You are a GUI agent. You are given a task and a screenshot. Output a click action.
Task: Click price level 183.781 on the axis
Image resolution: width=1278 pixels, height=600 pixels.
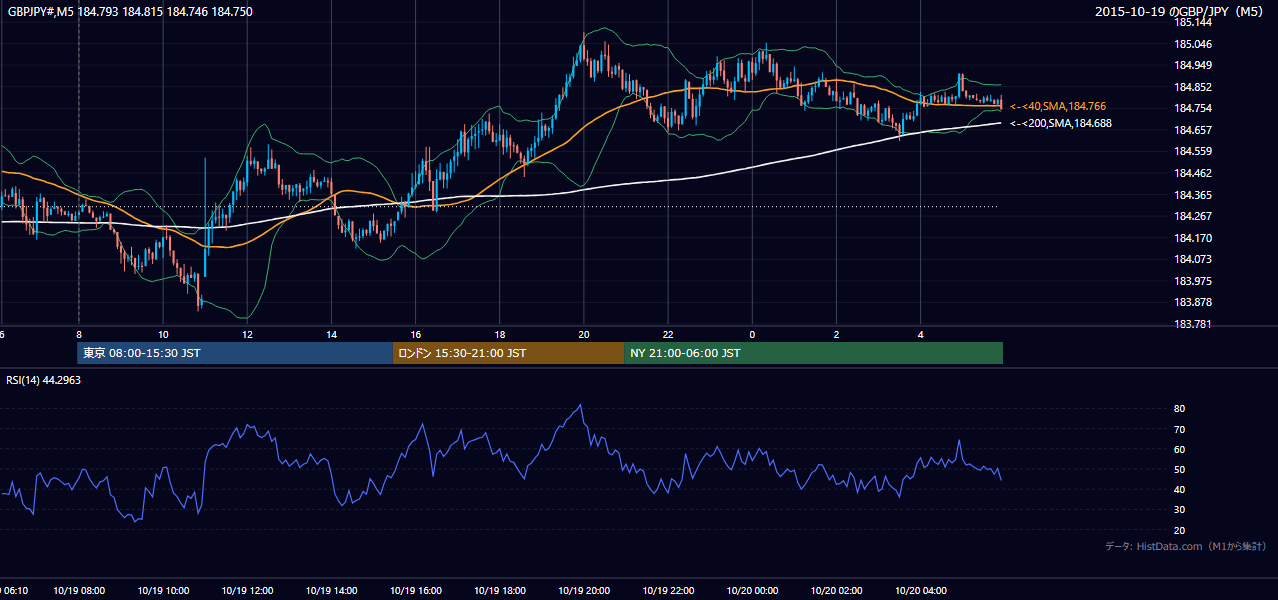pyautogui.click(x=1192, y=324)
